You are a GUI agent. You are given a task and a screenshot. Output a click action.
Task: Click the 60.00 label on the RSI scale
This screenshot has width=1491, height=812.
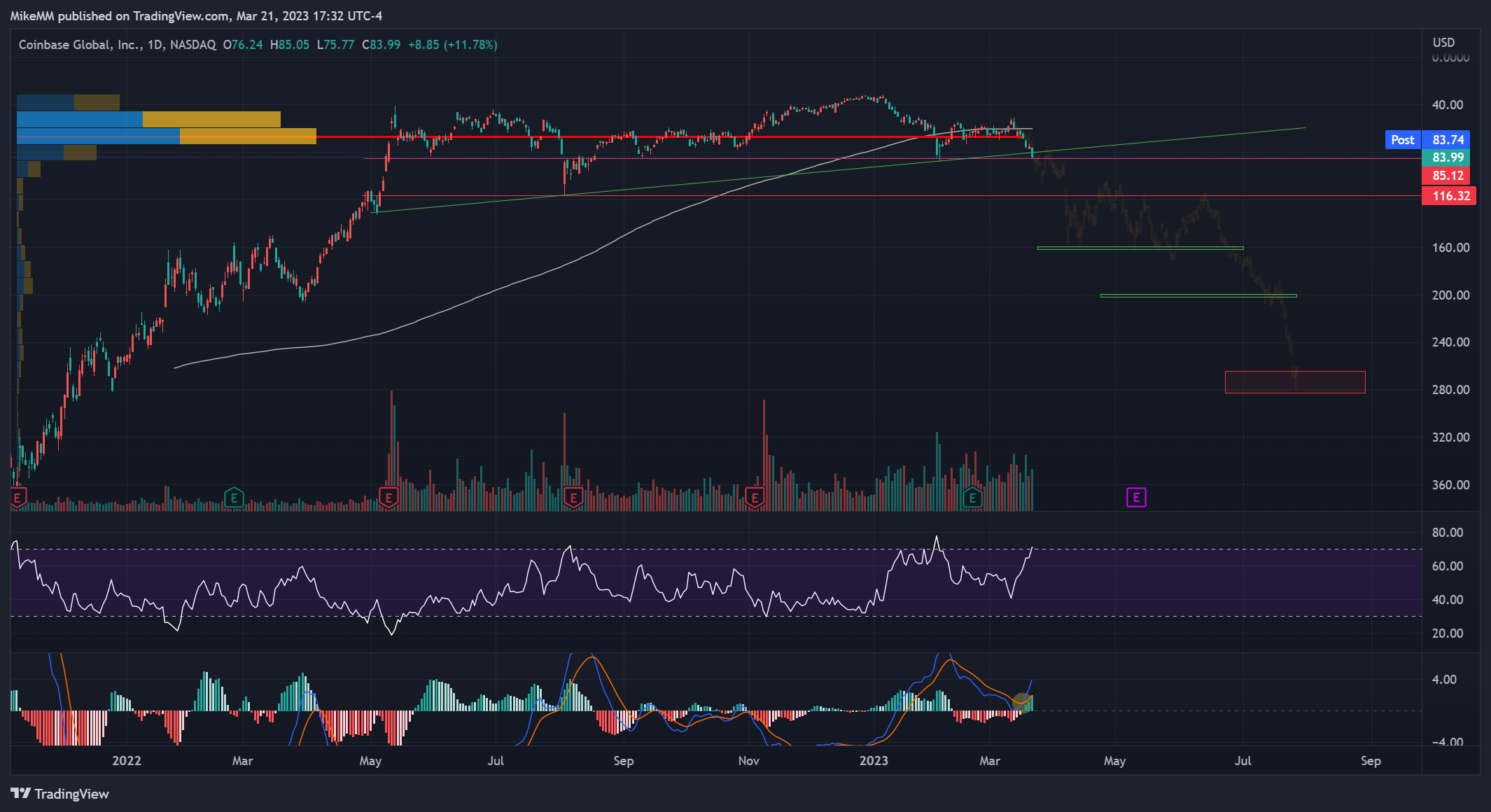click(x=1448, y=566)
